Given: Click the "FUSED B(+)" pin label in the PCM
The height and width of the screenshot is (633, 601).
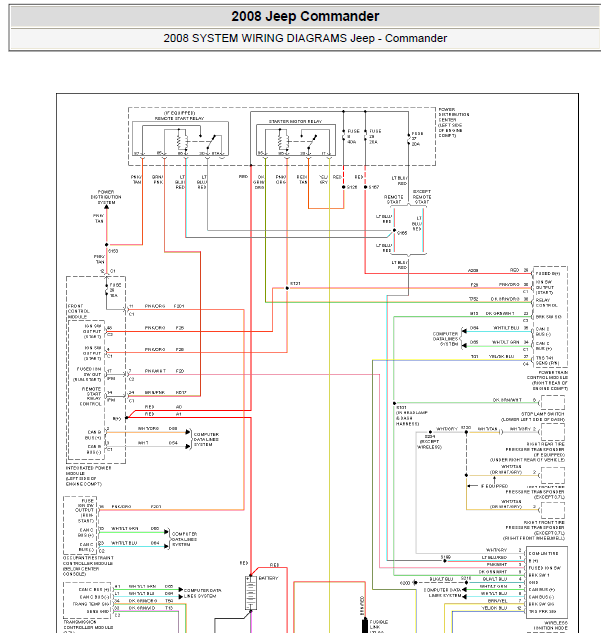Looking at the screenshot, I should coord(548,273).
